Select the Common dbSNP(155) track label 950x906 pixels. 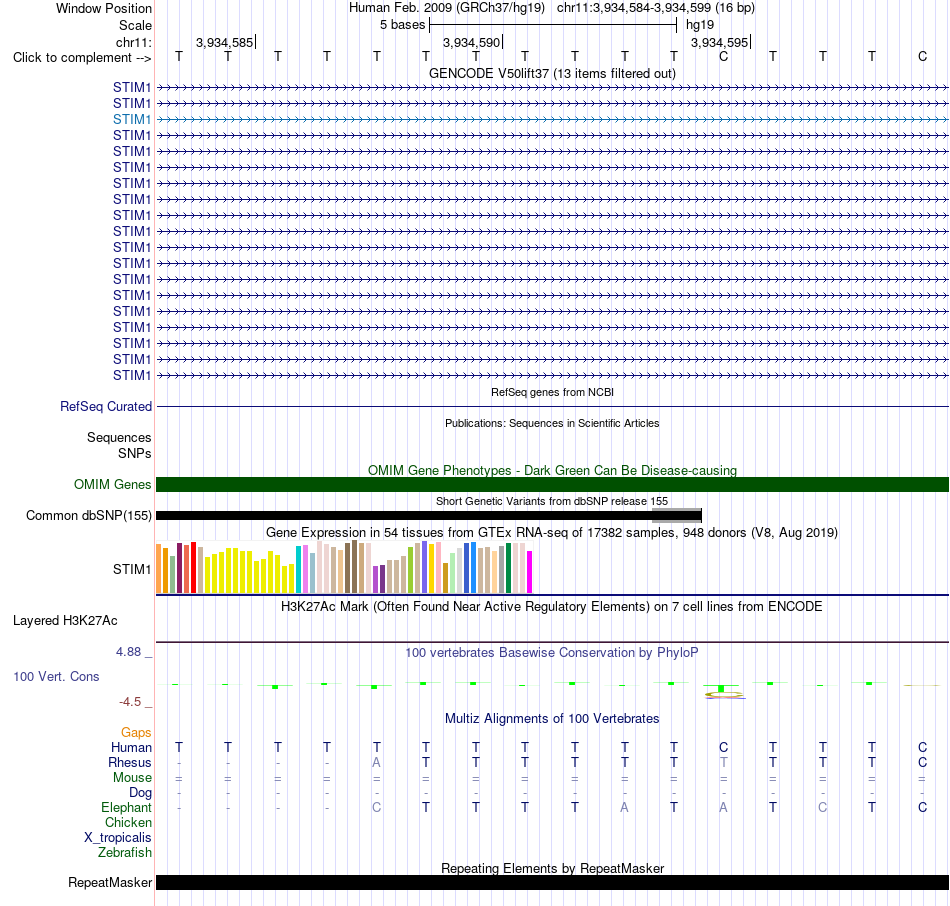point(88,516)
